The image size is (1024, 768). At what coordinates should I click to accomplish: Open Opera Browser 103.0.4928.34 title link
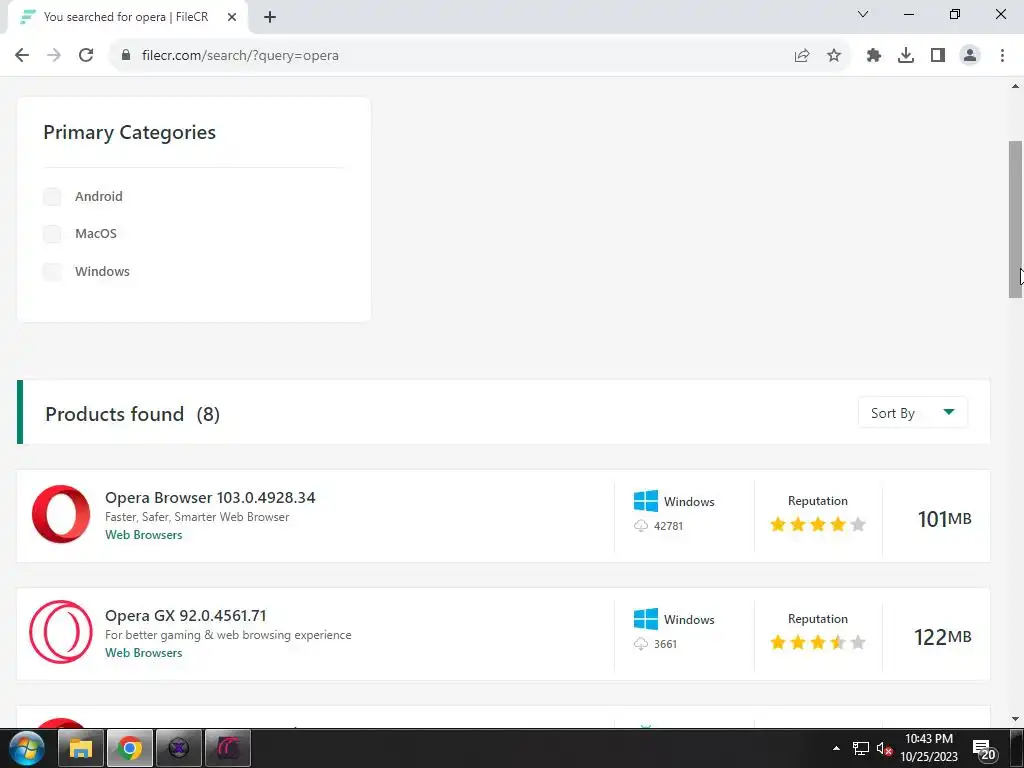210,498
